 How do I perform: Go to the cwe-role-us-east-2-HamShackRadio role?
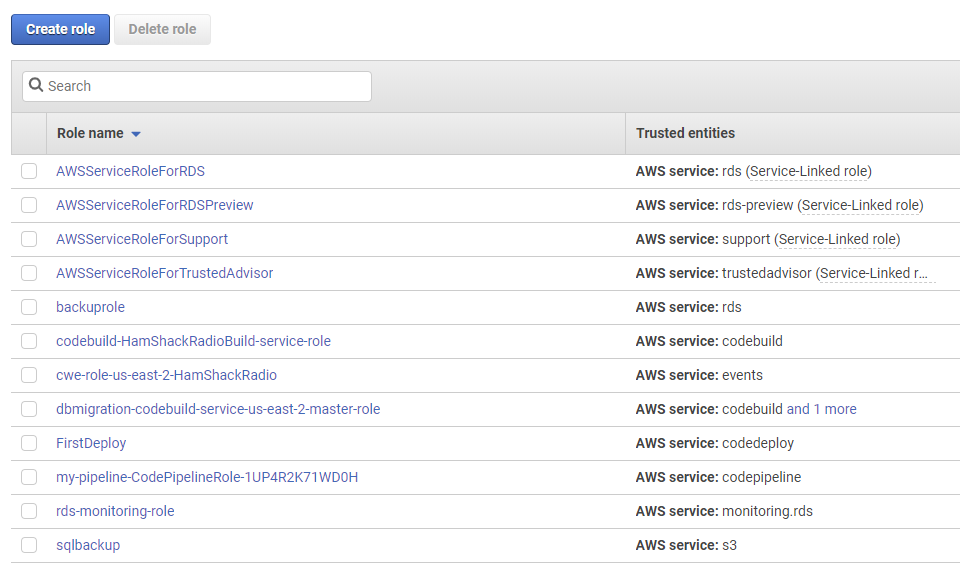tap(167, 375)
